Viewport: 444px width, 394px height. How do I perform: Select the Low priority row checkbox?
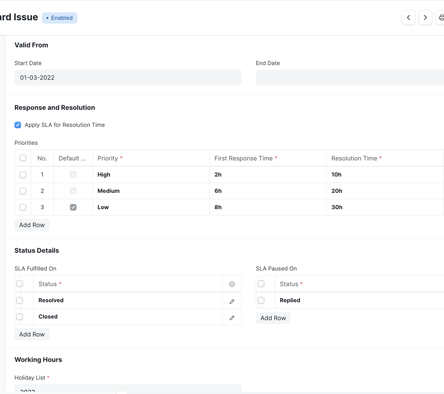(x=23, y=207)
